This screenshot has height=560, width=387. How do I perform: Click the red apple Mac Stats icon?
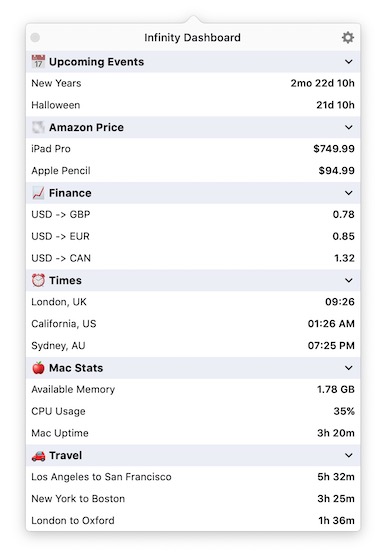[x=38, y=368]
